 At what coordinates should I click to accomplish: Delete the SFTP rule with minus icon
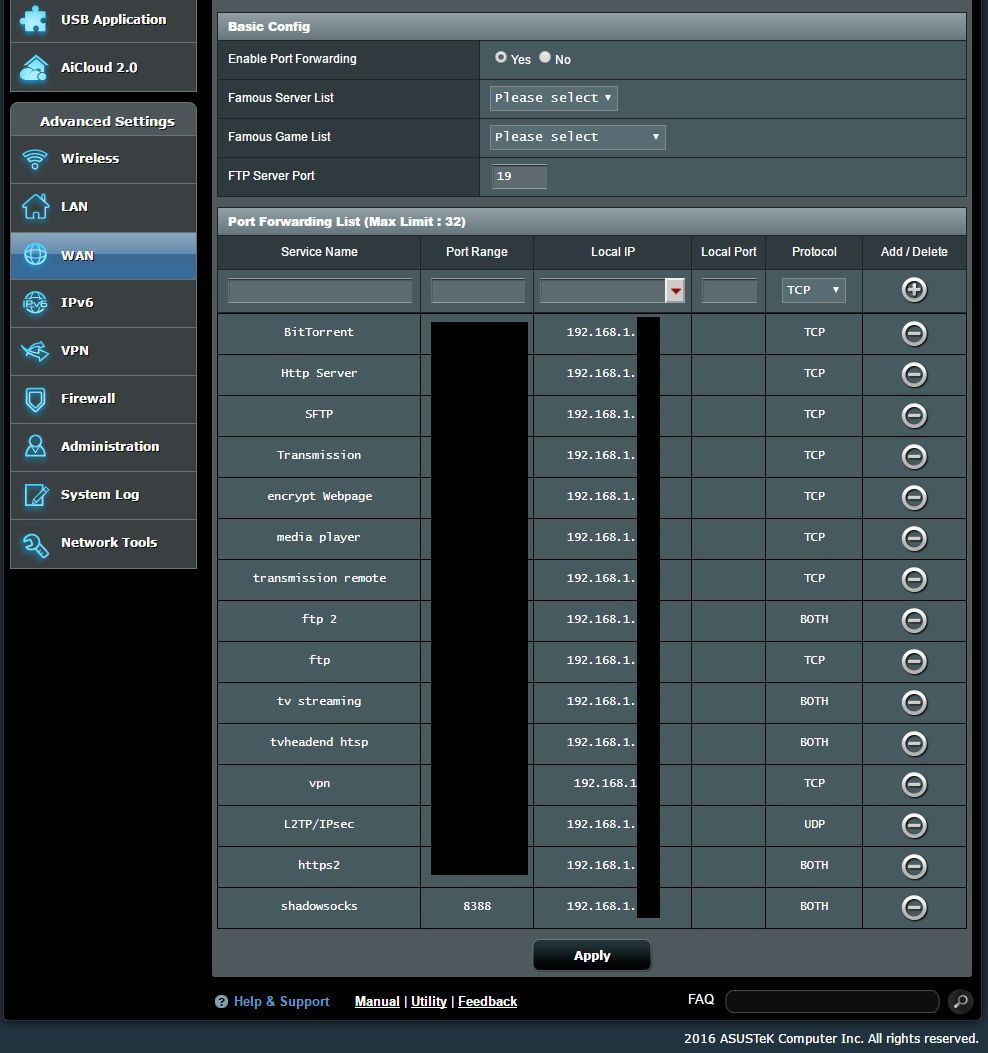tap(913, 415)
